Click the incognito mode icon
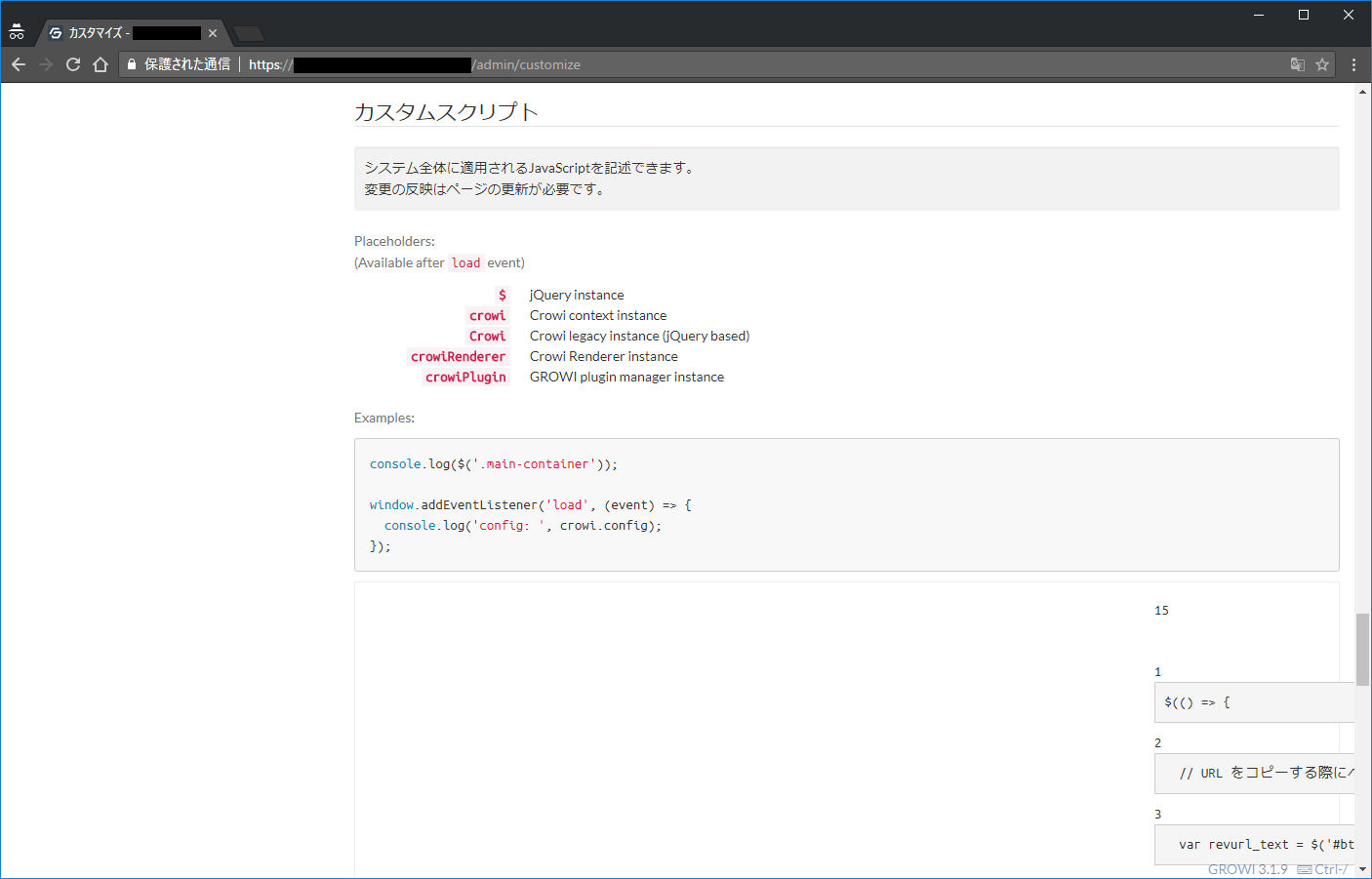The width and height of the screenshot is (1372, 879). [x=17, y=29]
